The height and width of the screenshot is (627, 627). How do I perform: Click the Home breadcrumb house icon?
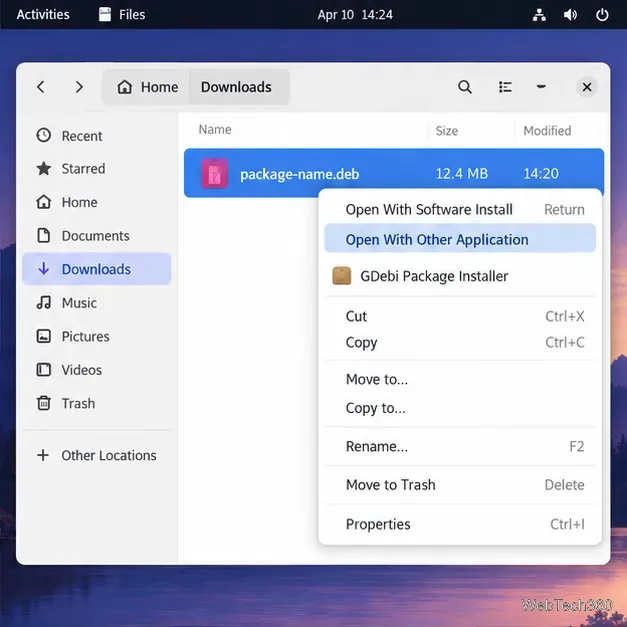(125, 87)
